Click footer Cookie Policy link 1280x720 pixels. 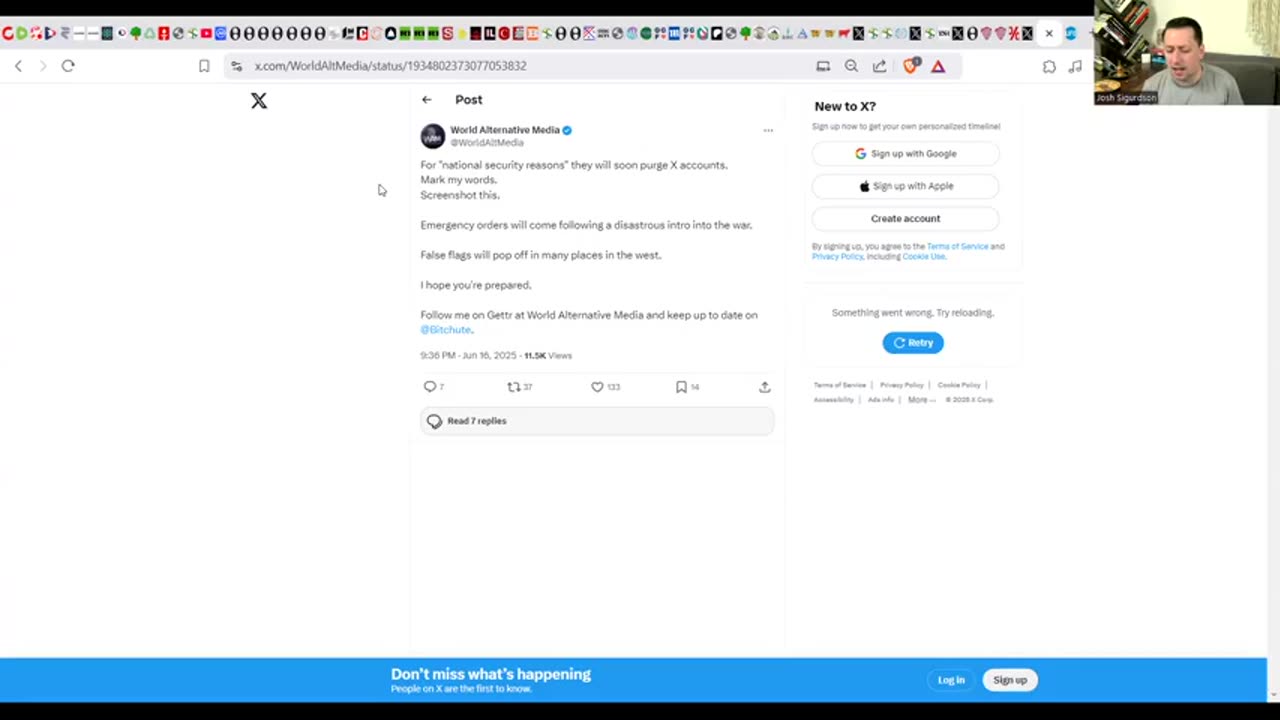(x=959, y=385)
